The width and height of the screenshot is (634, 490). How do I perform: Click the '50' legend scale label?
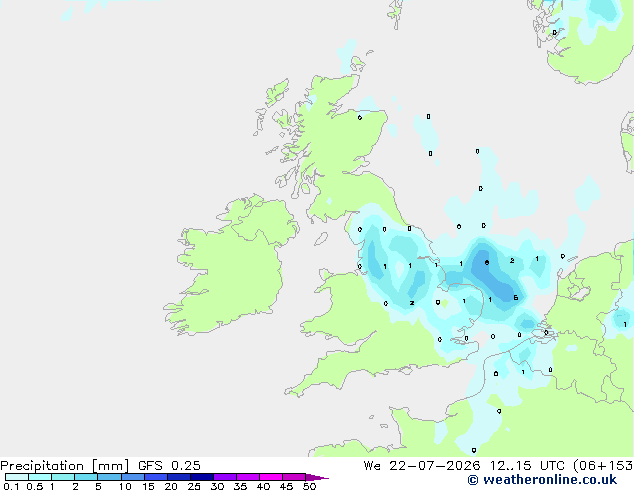pos(310,486)
